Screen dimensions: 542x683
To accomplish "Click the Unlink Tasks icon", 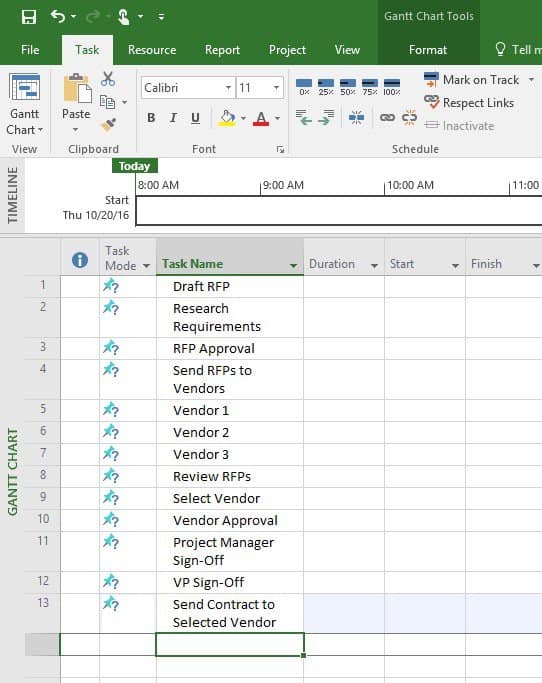I will (x=410, y=117).
